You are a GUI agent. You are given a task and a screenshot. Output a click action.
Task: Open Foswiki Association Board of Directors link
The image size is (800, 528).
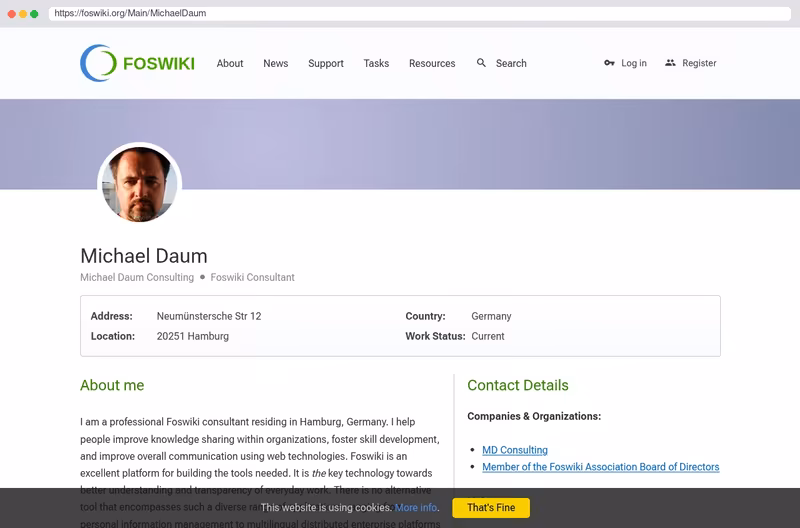point(601,467)
